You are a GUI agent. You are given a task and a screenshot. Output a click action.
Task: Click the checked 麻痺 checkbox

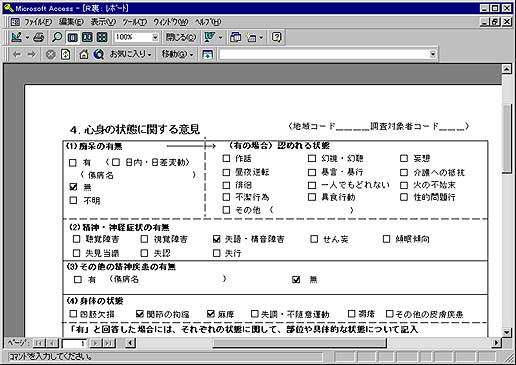tap(210, 314)
